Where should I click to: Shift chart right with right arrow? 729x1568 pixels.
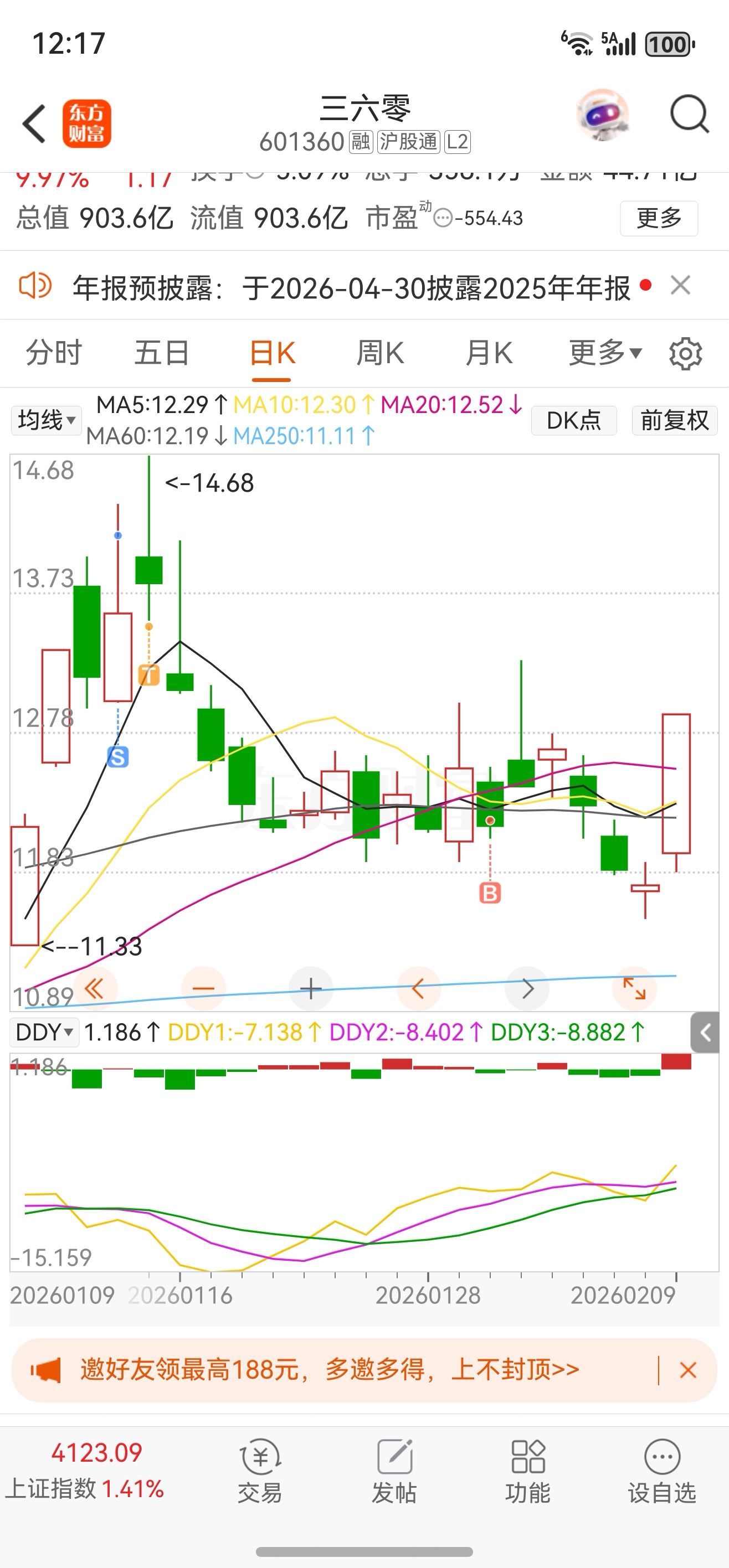click(x=527, y=988)
